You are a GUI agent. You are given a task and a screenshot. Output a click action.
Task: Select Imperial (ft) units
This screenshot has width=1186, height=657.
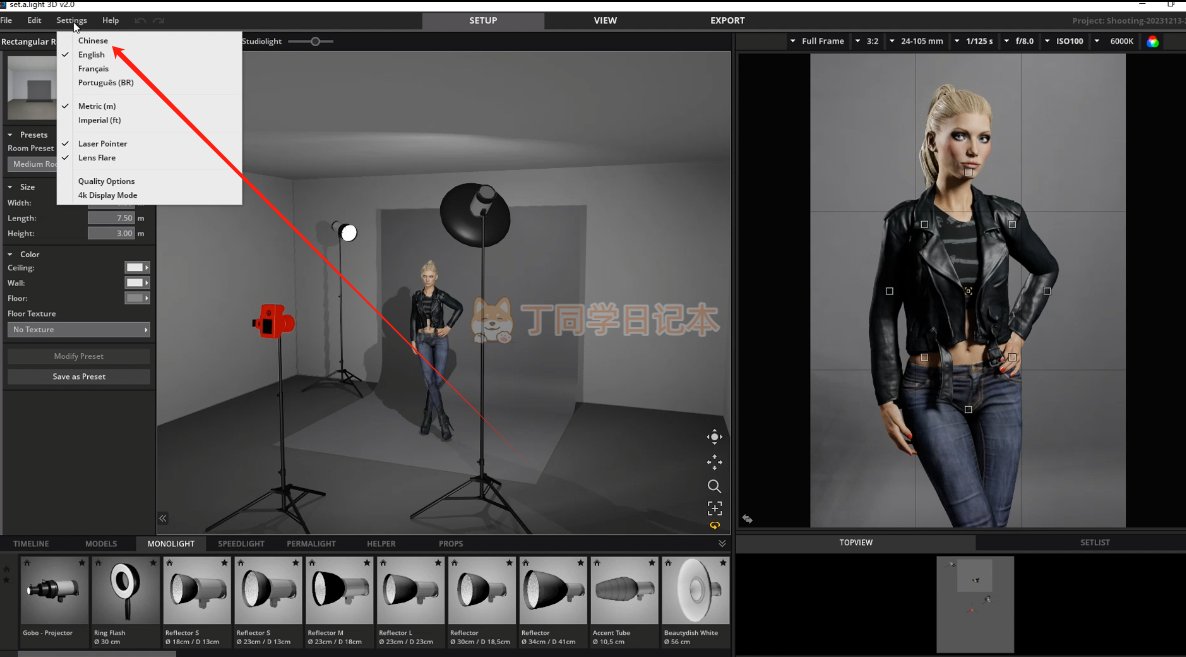click(99, 120)
